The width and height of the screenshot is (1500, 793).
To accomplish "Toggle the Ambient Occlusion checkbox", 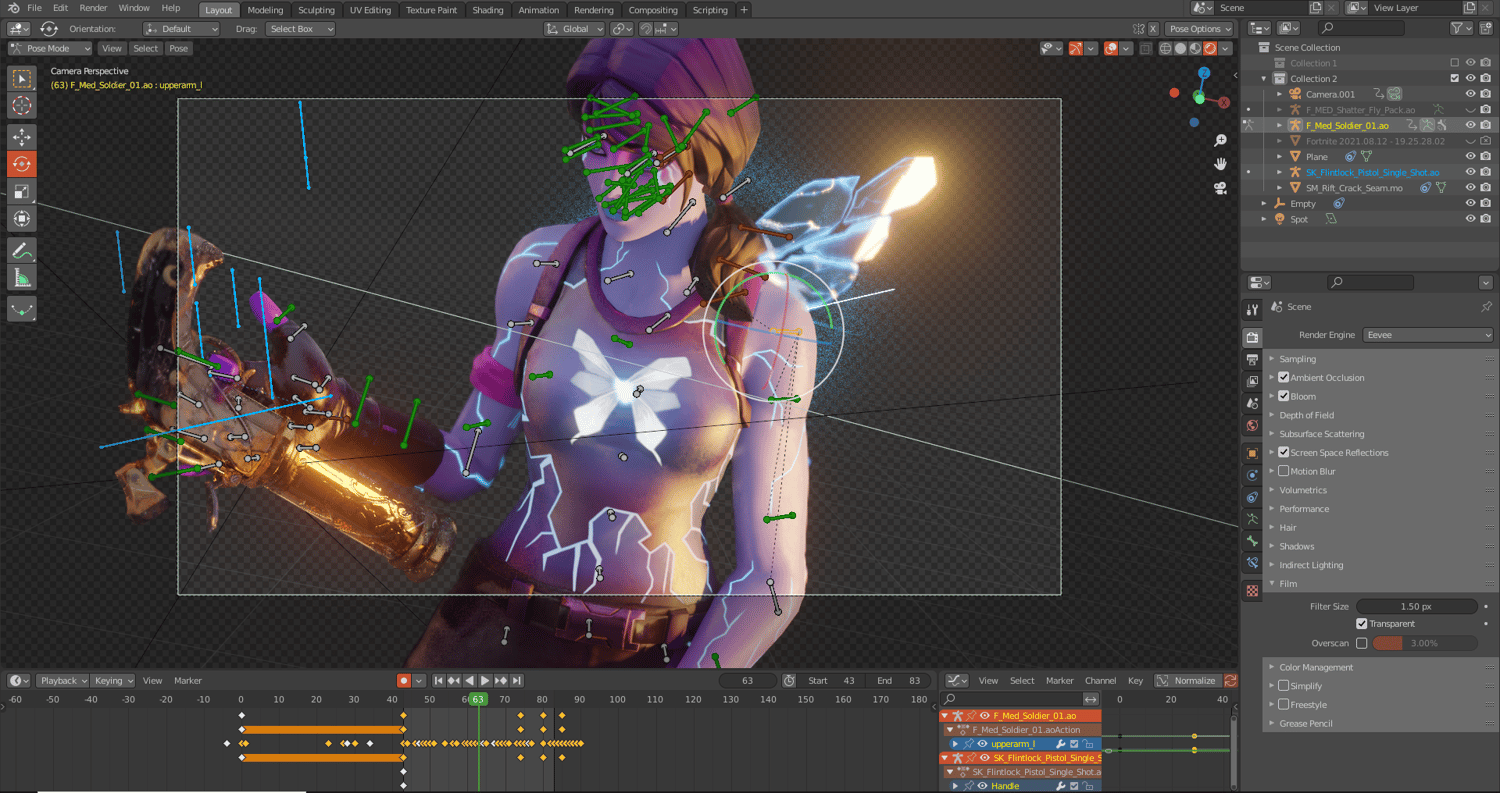I will click(1284, 378).
